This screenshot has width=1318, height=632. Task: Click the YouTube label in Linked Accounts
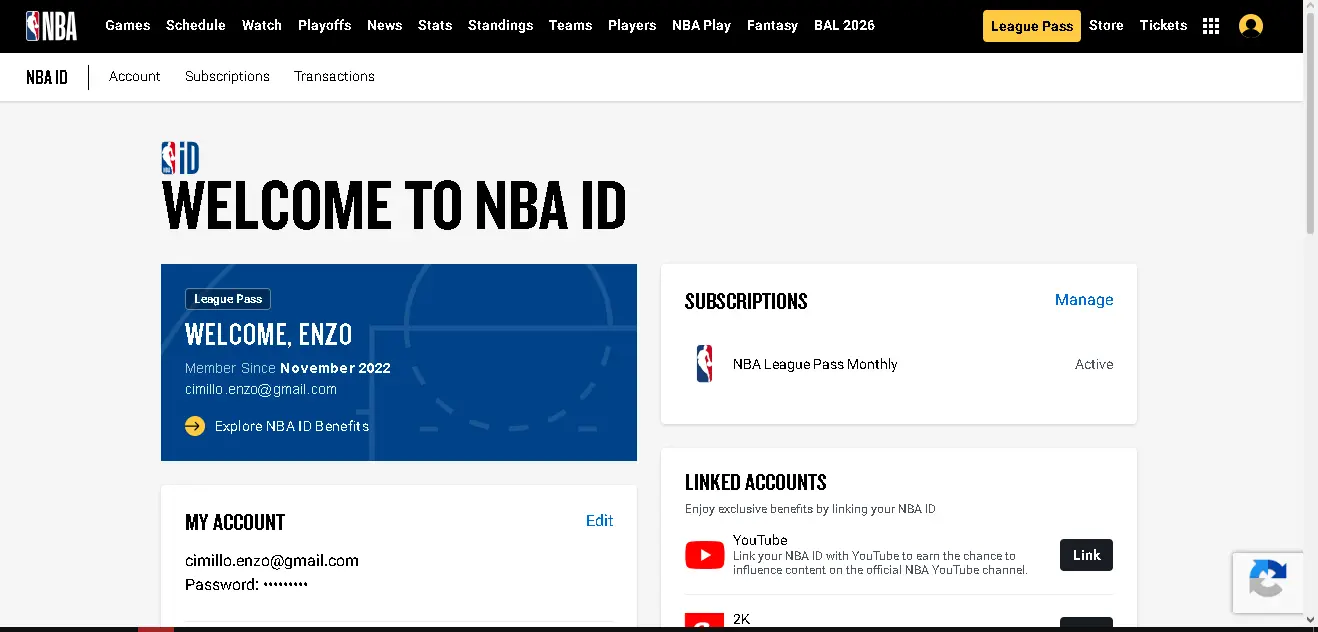(x=760, y=540)
